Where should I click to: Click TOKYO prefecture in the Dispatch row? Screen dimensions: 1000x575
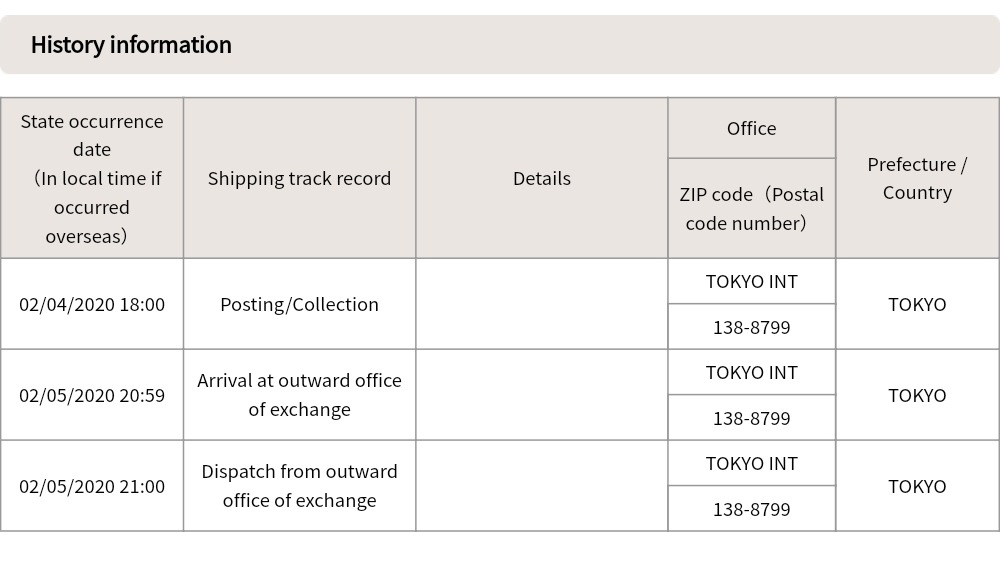click(x=917, y=486)
